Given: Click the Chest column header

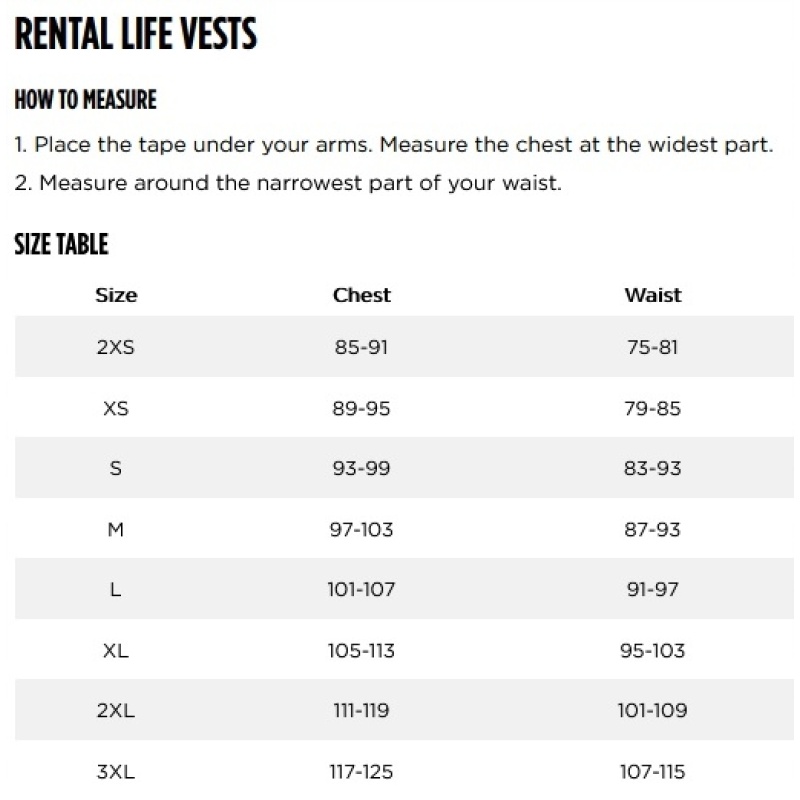Looking at the screenshot, I should [x=362, y=295].
